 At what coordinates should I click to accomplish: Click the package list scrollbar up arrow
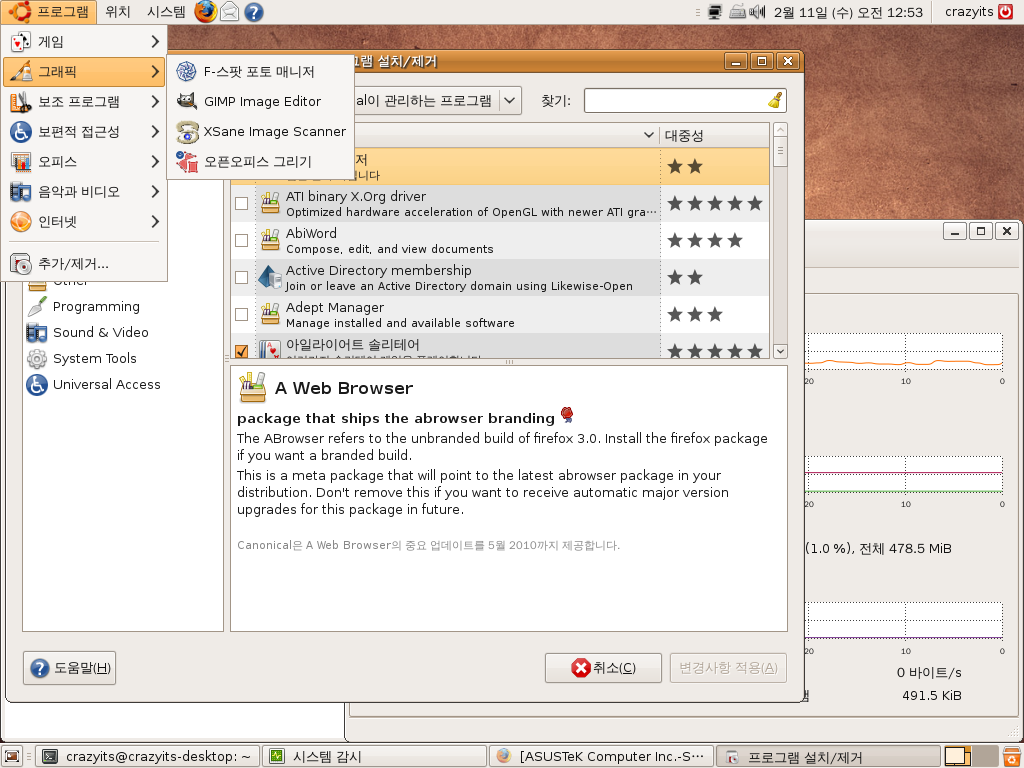780,129
